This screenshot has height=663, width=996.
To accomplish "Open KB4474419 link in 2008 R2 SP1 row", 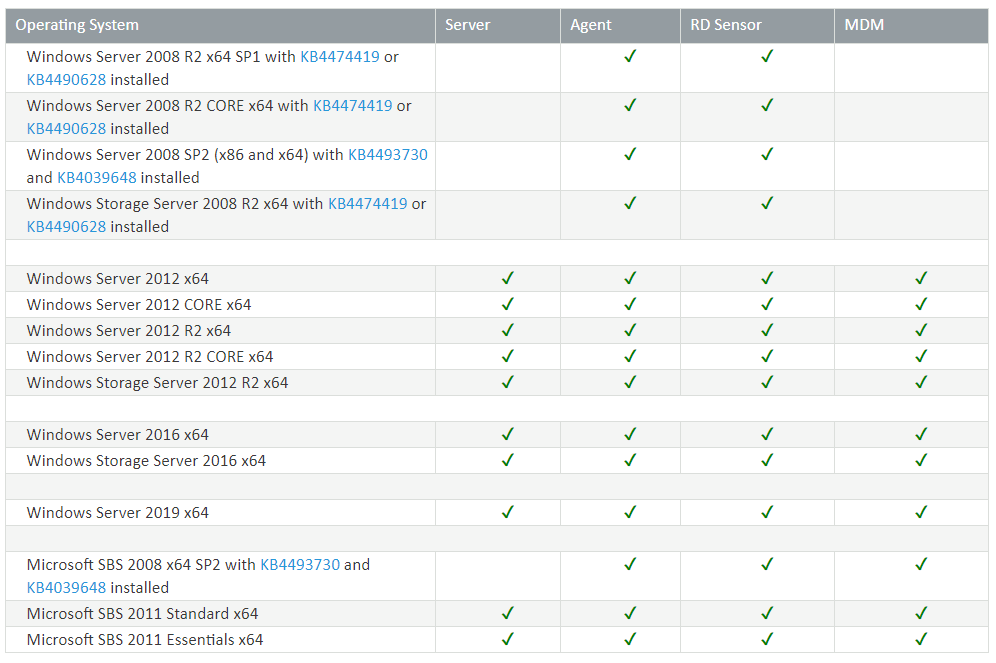I will point(340,57).
